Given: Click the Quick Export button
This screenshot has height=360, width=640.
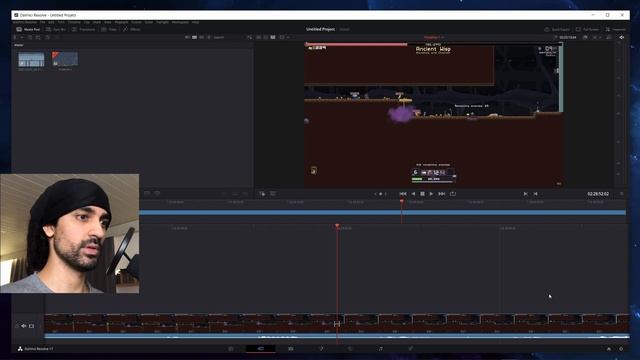Looking at the screenshot, I should pyautogui.click(x=557, y=29).
